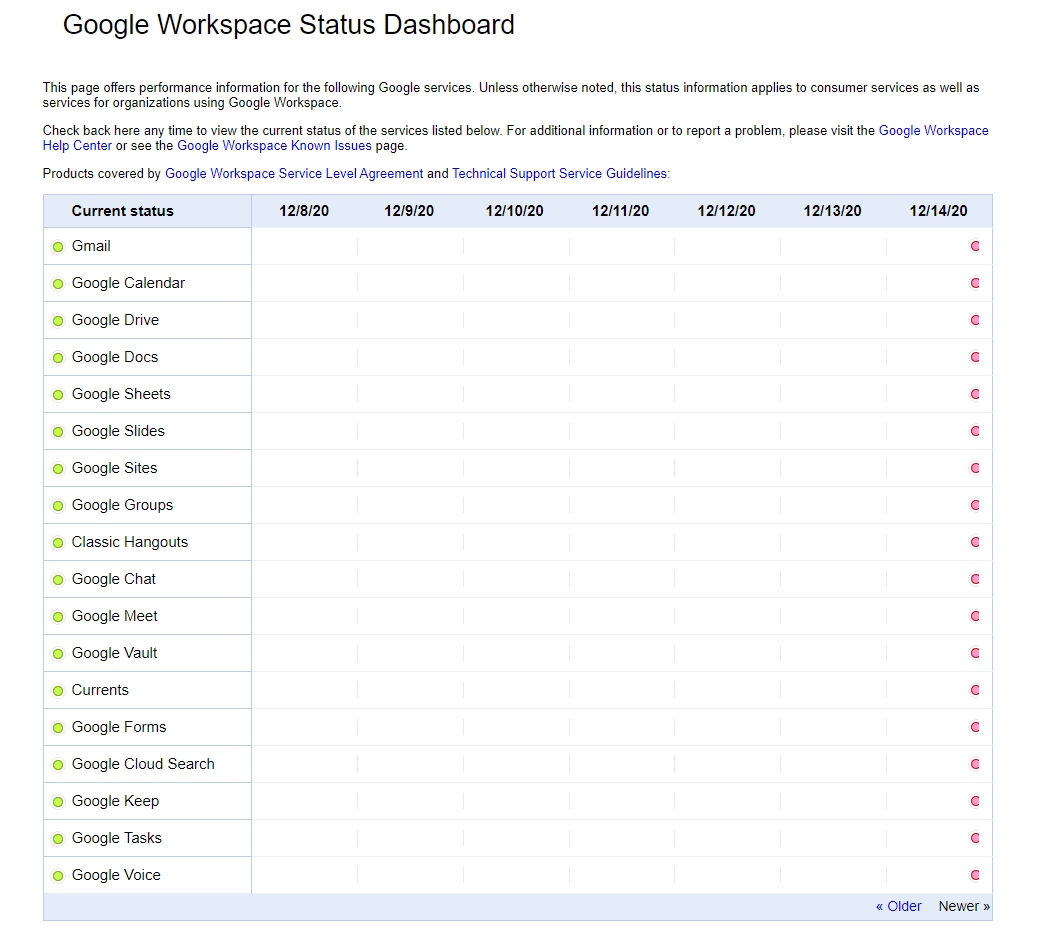Click the red outage dot for Google Keep

point(975,801)
